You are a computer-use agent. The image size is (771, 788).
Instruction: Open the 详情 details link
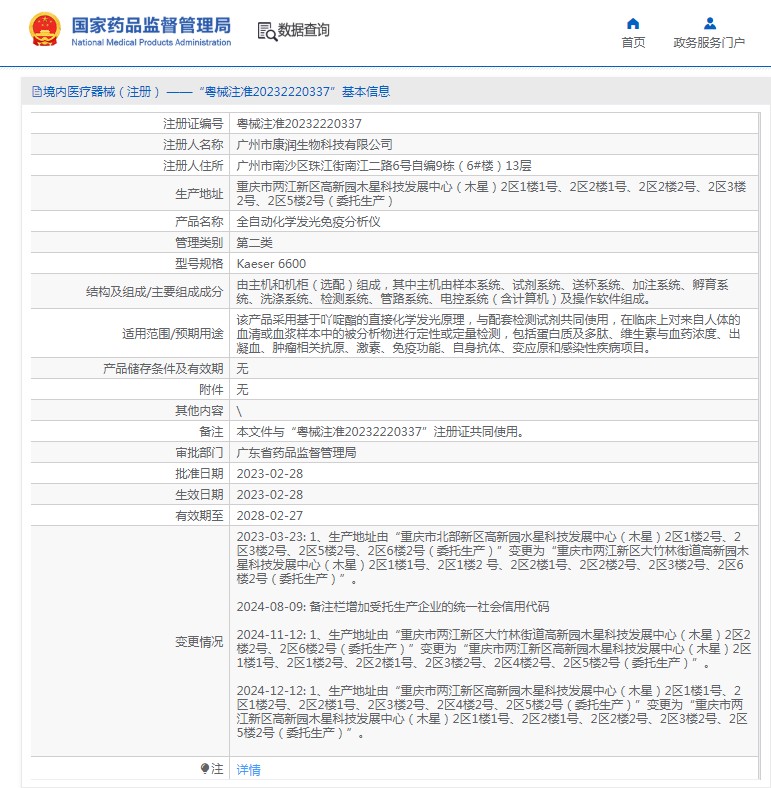[248, 769]
